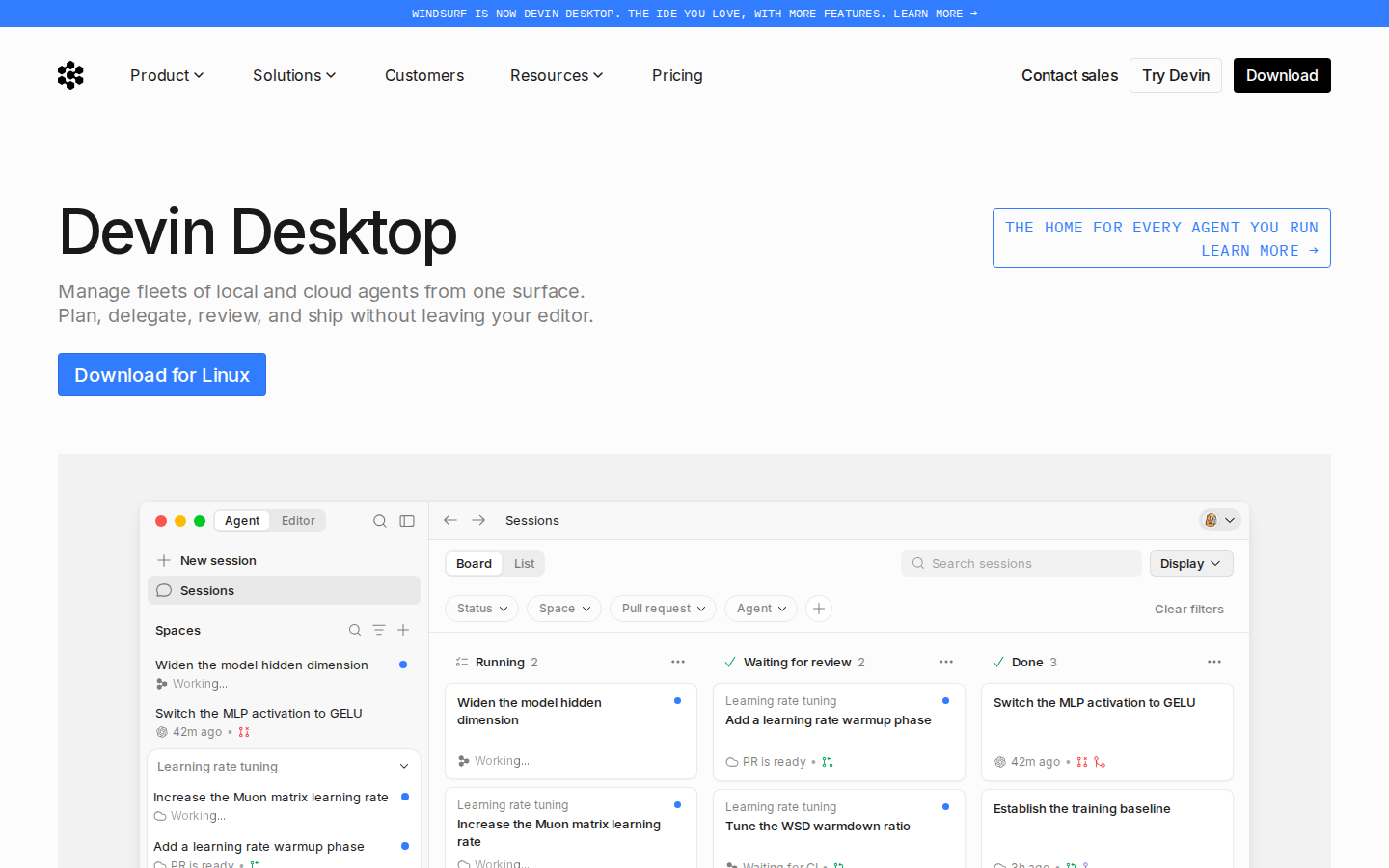This screenshot has width=1389, height=868.
Task: Open the Agent filter dropdown
Action: 761,609
